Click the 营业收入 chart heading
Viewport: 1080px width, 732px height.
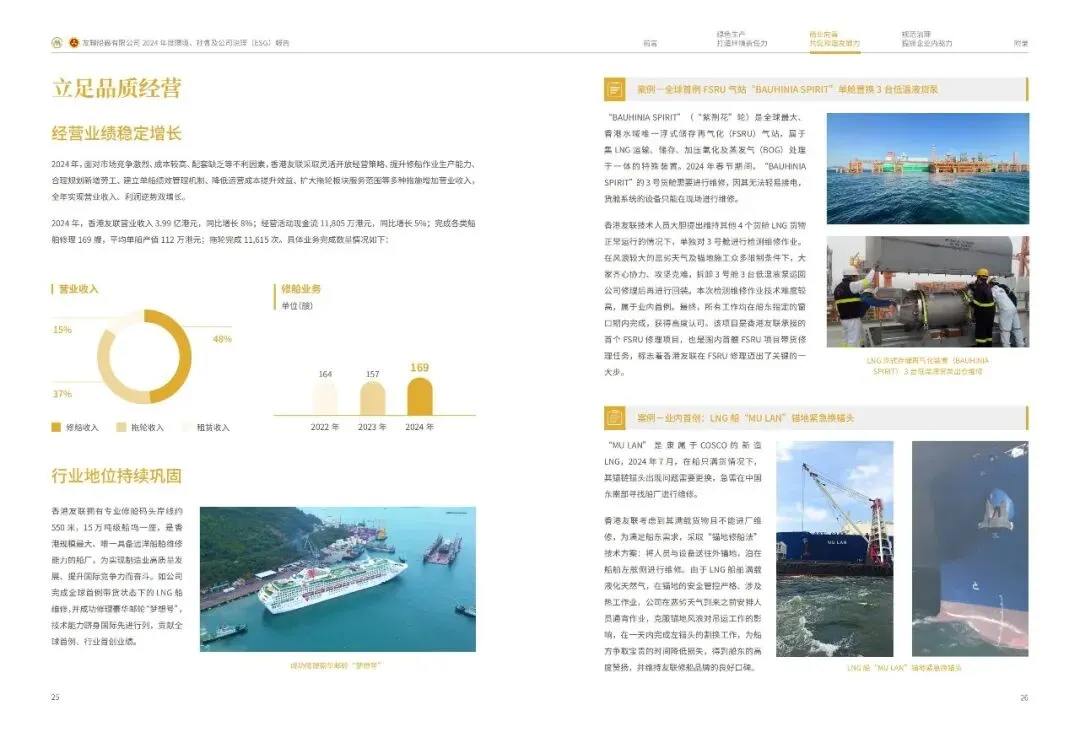(78, 289)
